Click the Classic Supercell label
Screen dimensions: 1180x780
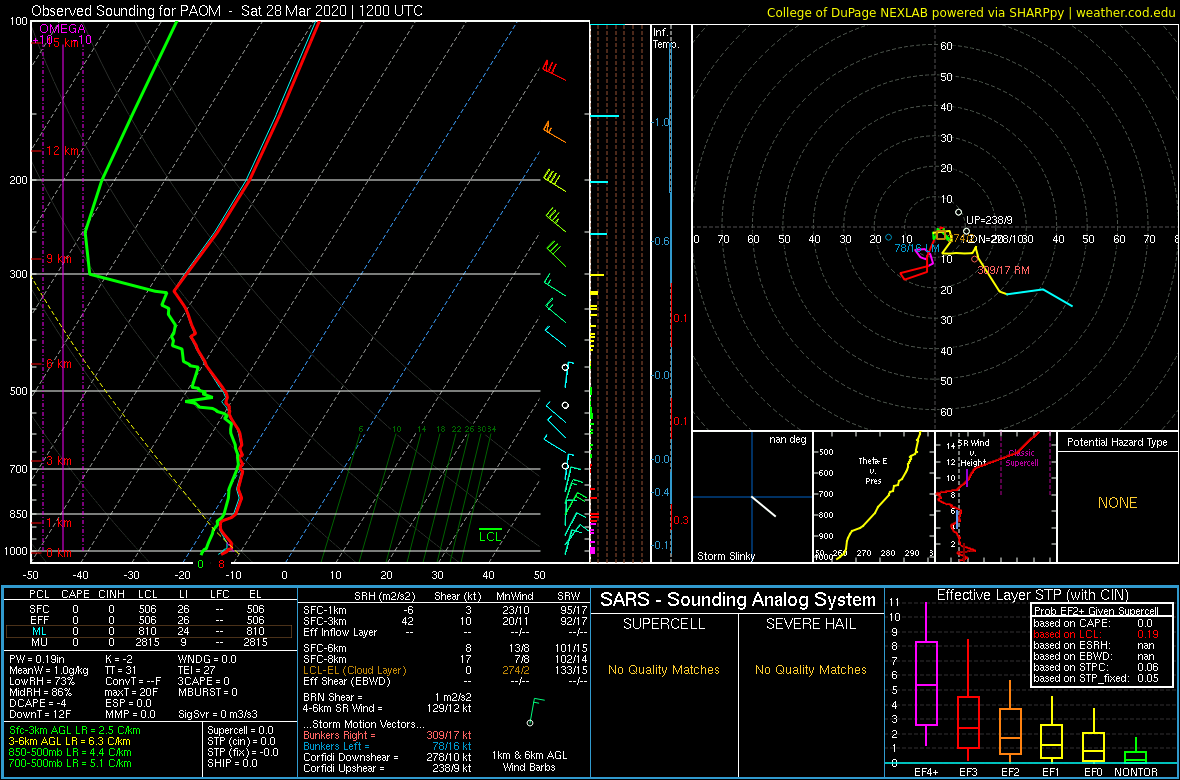point(1022,458)
